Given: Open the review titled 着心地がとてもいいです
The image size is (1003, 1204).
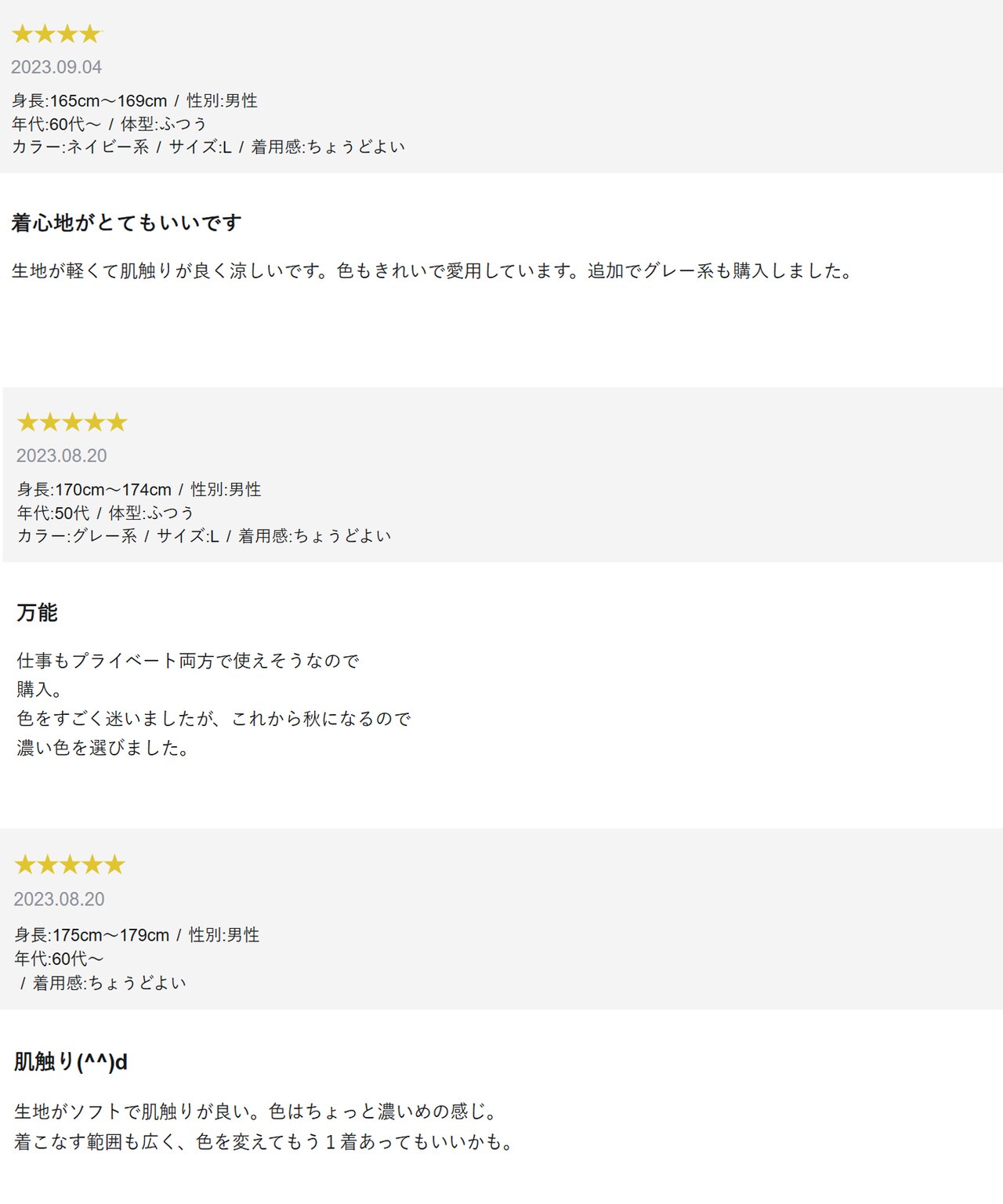Looking at the screenshot, I should click(127, 223).
